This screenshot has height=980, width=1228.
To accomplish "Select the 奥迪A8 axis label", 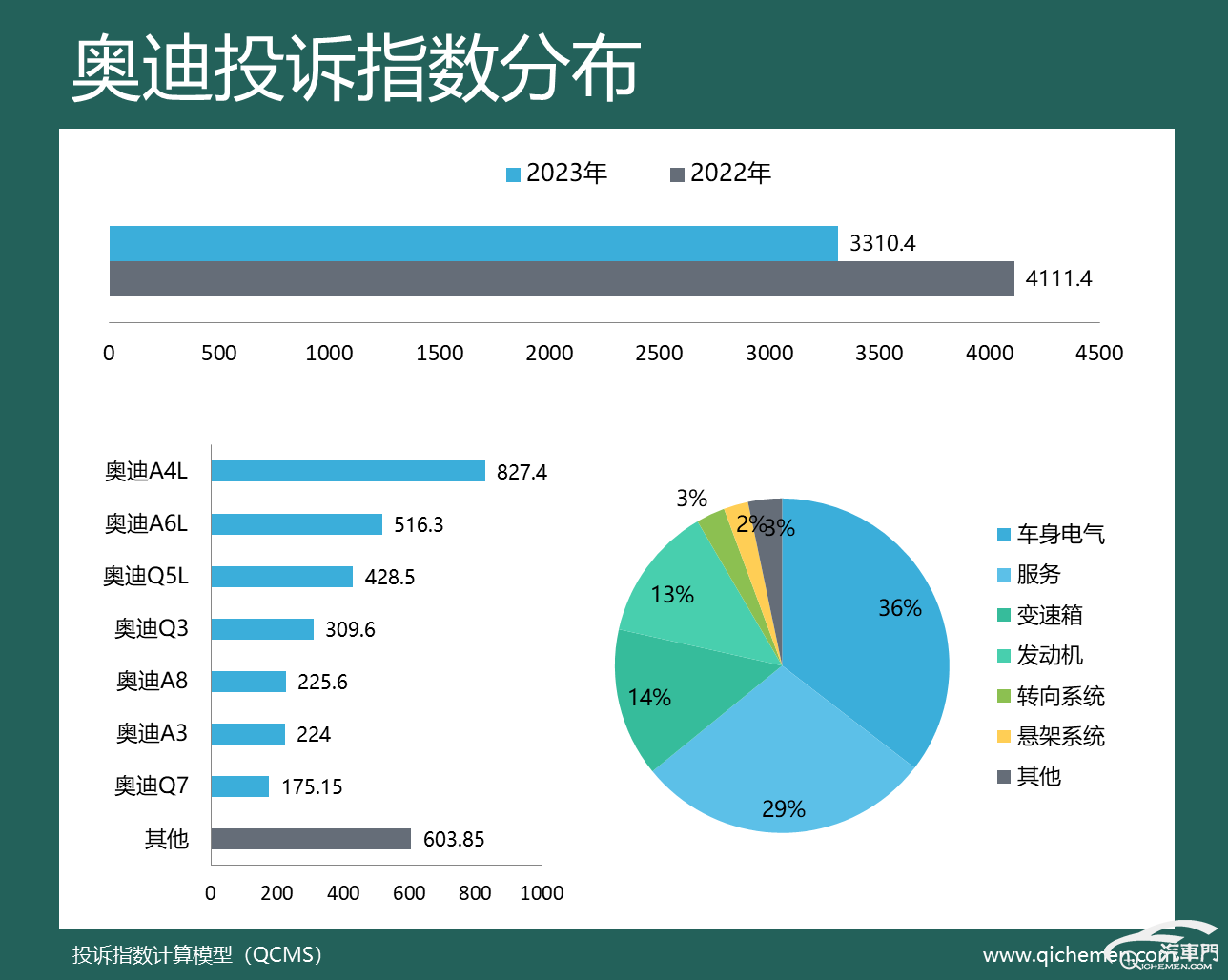I will coord(153,681).
